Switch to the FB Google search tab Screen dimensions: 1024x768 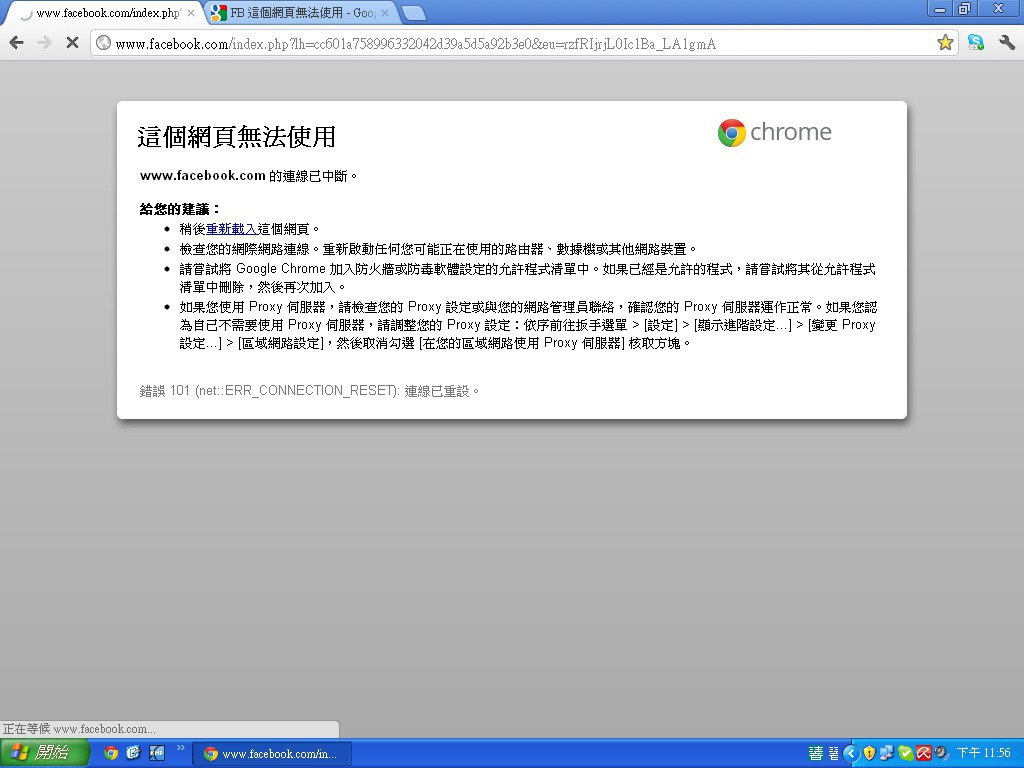[x=300, y=13]
